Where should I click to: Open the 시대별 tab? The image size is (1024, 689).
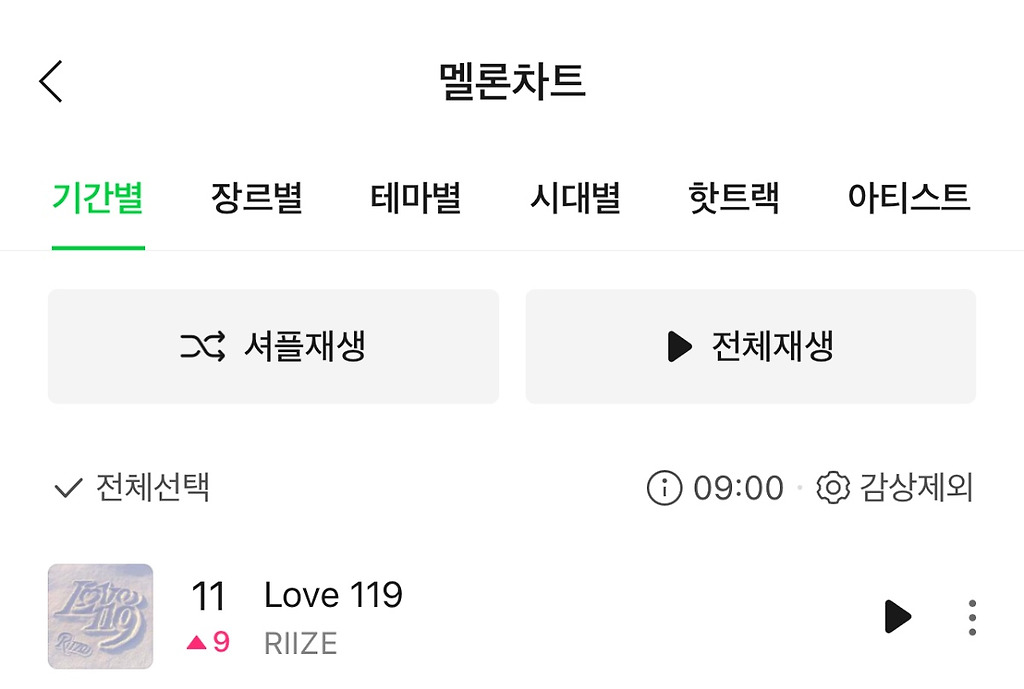coord(575,197)
